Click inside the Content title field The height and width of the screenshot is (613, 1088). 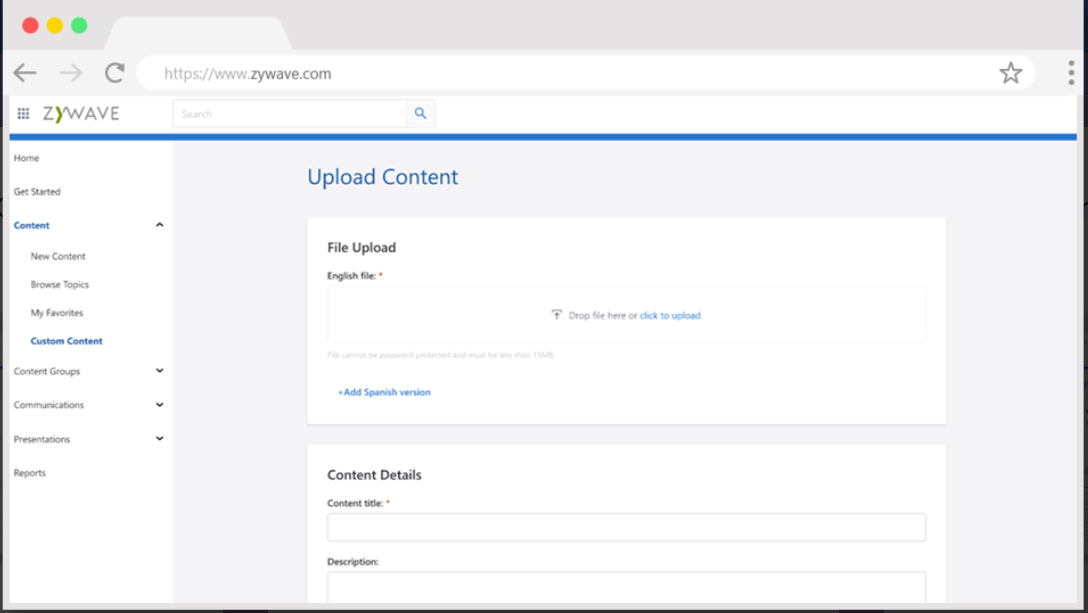click(x=626, y=526)
